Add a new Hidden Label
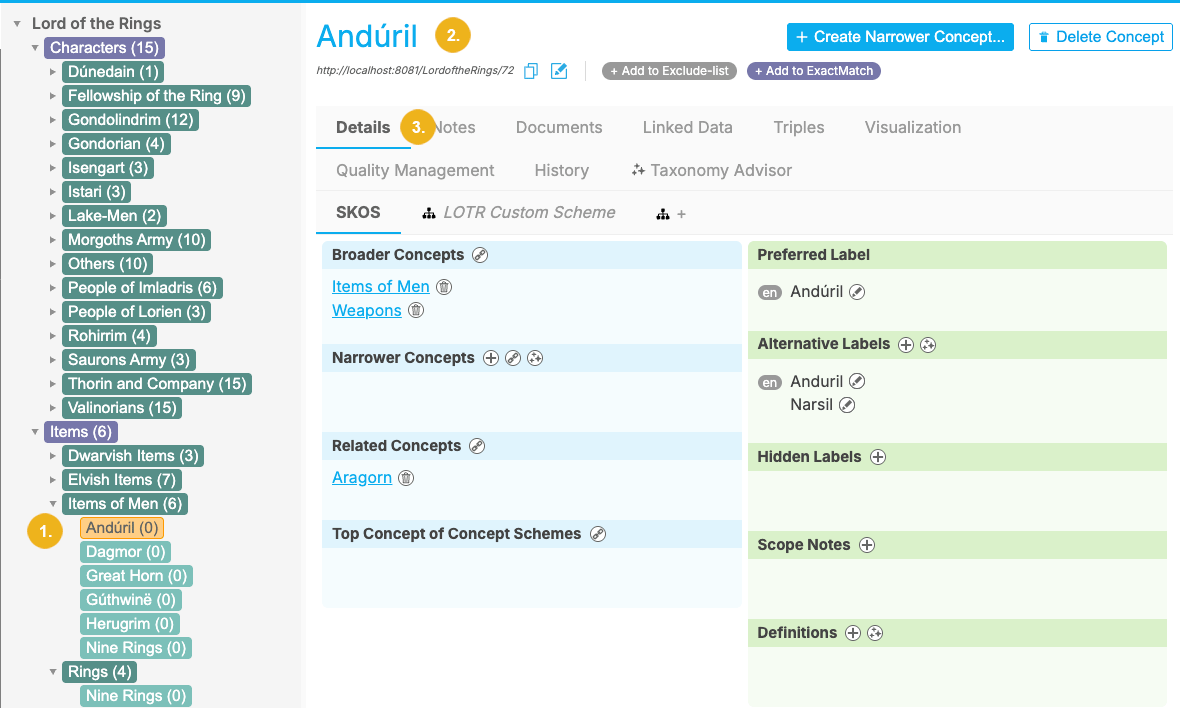 tap(878, 457)
